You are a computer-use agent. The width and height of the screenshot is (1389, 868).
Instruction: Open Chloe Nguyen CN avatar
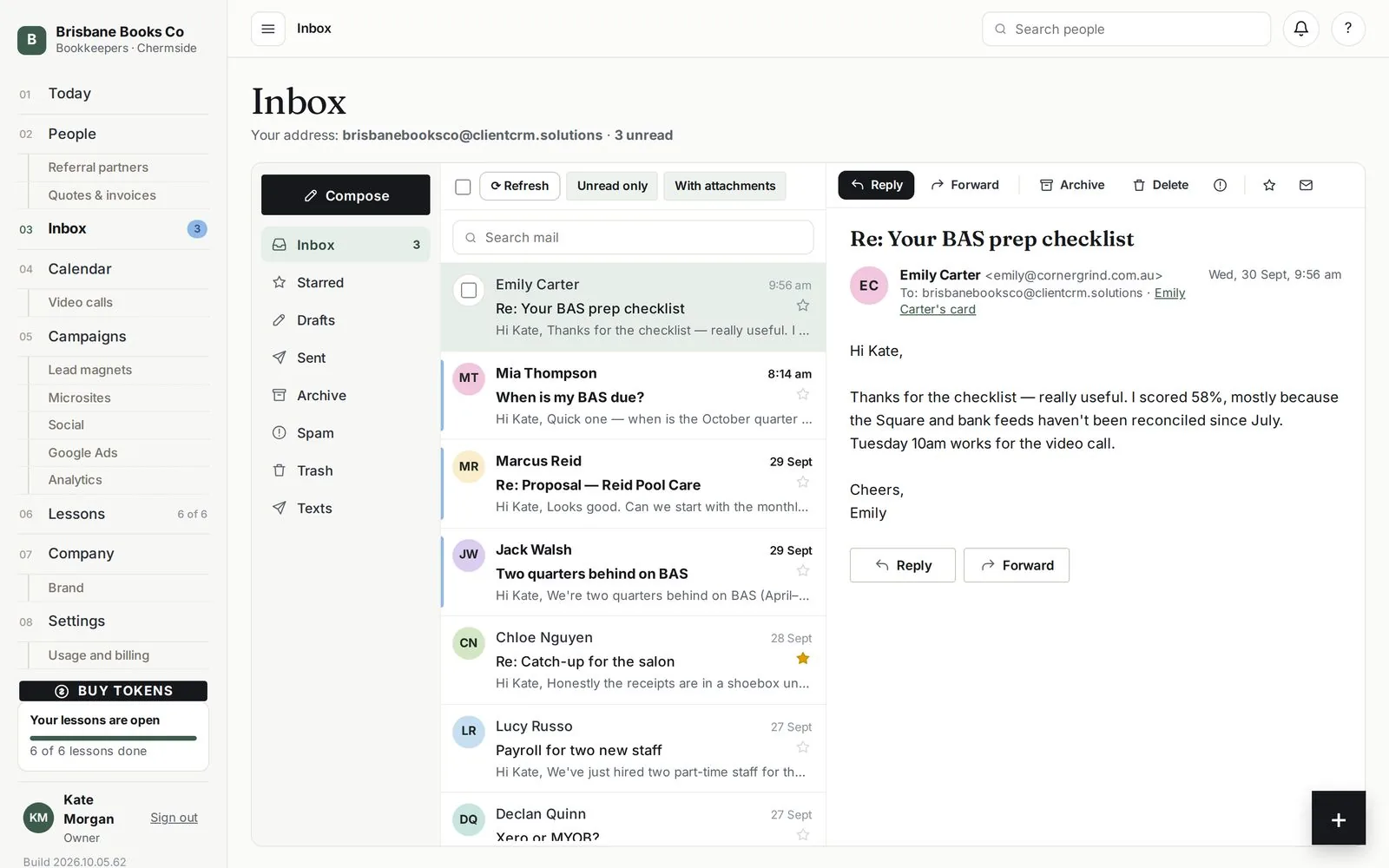pyautogui.click(x=469, y=643)
